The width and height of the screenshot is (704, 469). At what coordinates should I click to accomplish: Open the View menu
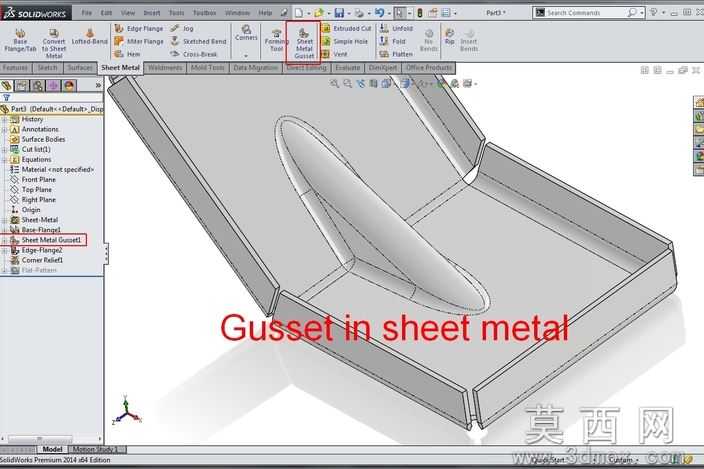(128, 13)
